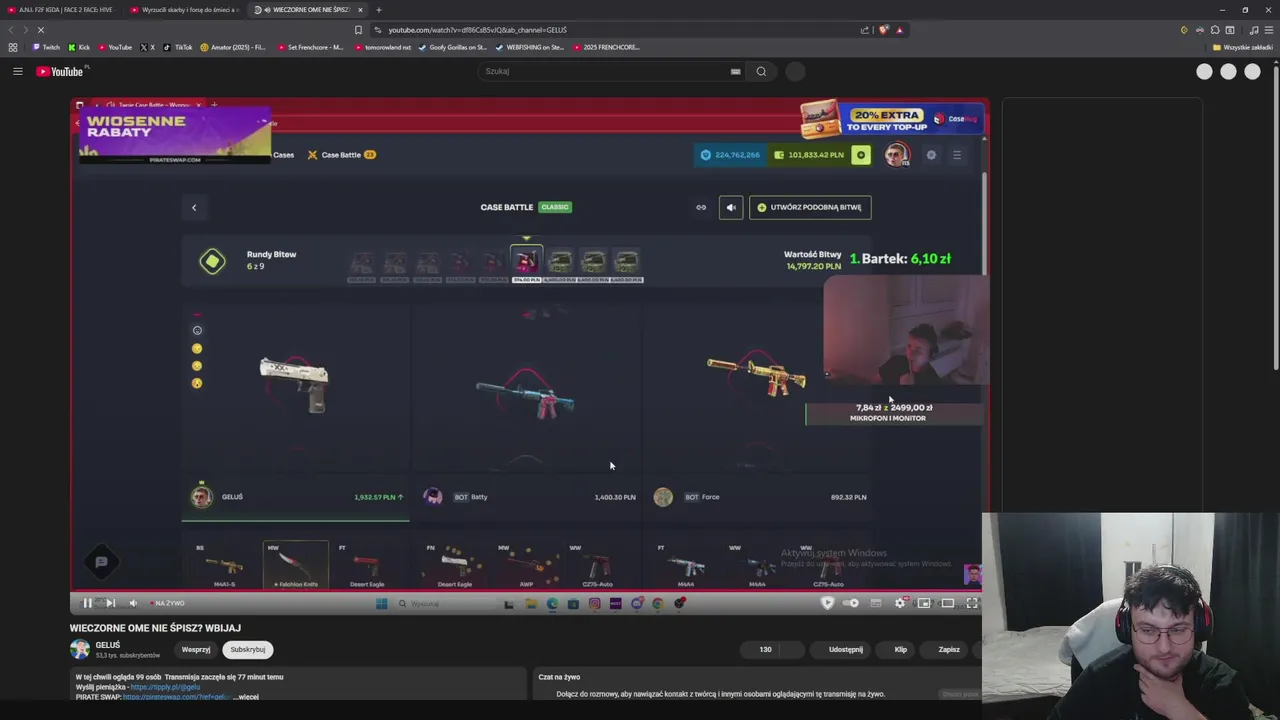The width and height of the screenshot is (1280, 720).
Task: Click the first emoji reaction in battle
Action: point(197,330)
